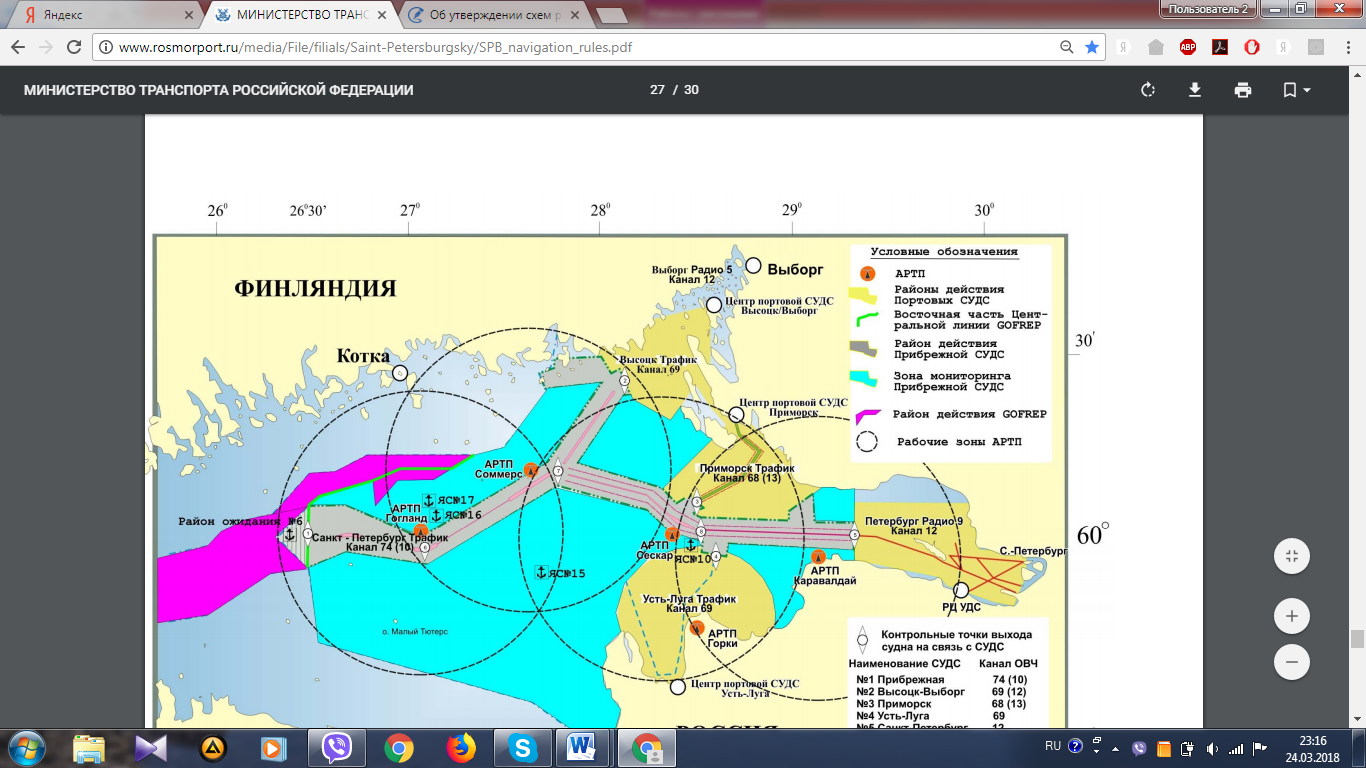Click the page number 27 field
This screenshot has height=768, width=1366.
(657, 90)
